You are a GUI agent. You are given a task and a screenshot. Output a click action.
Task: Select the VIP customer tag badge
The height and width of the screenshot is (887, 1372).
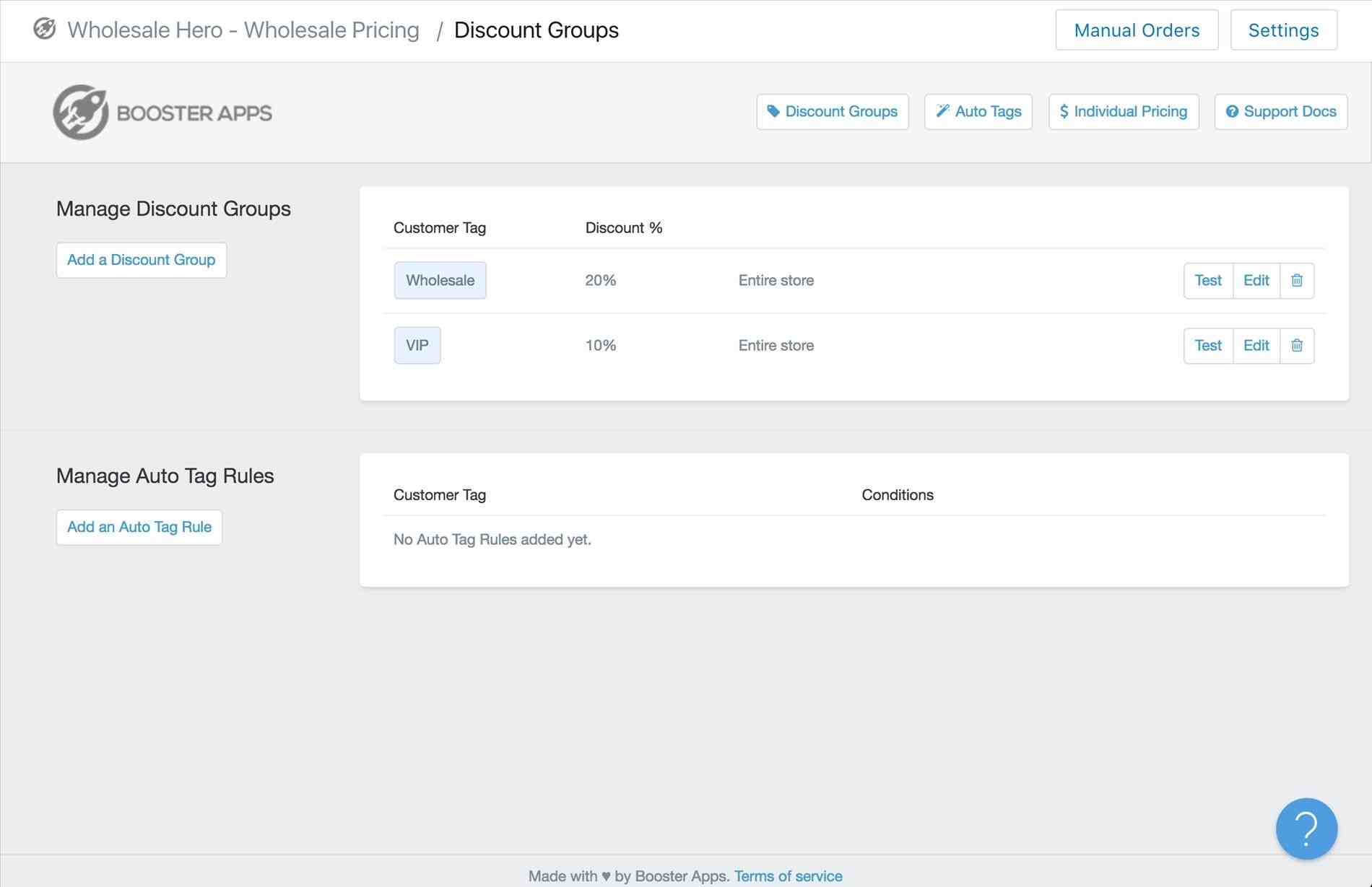(417, 345)
